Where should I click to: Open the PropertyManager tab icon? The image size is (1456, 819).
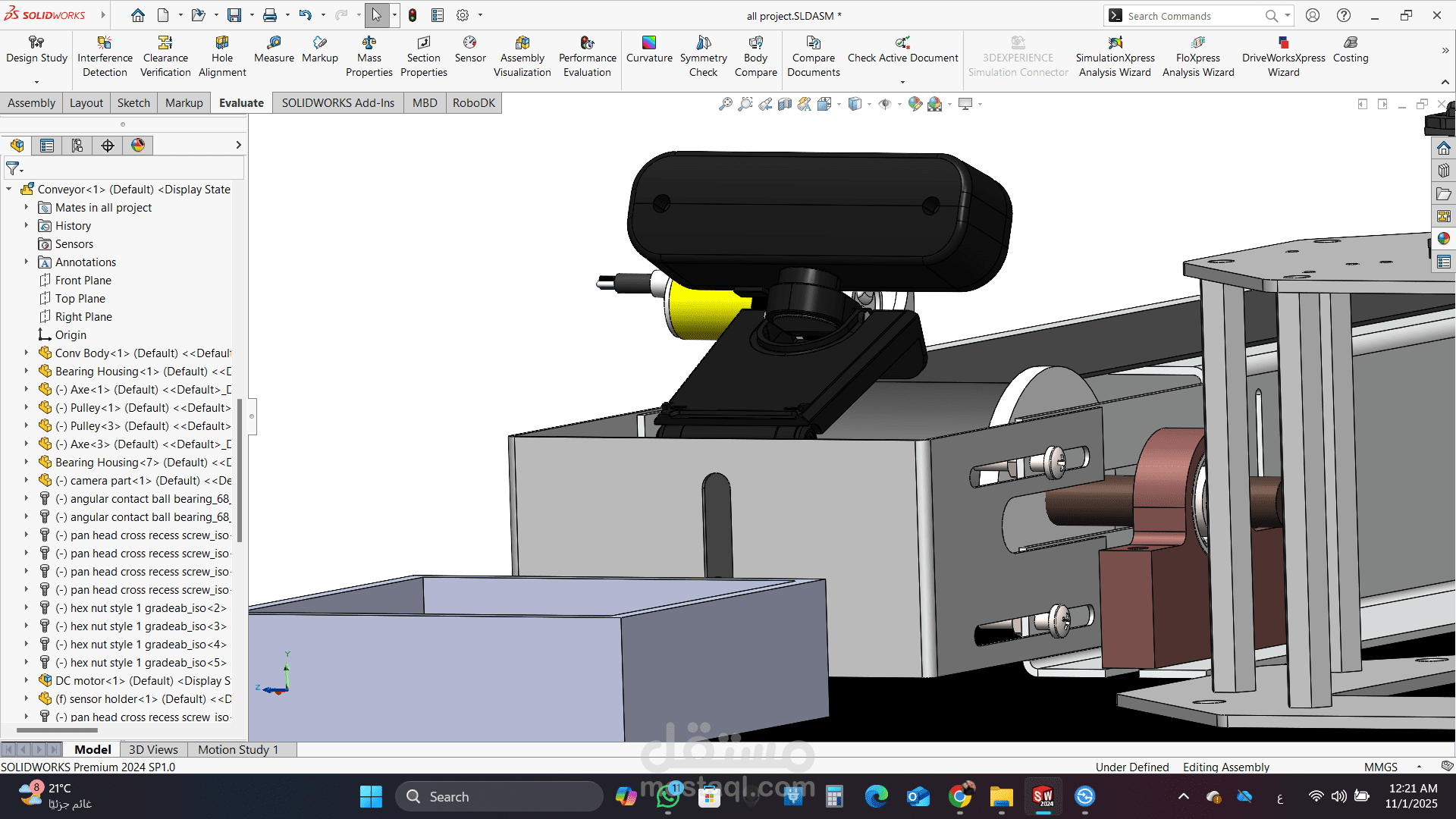click(x=47, y=146)
